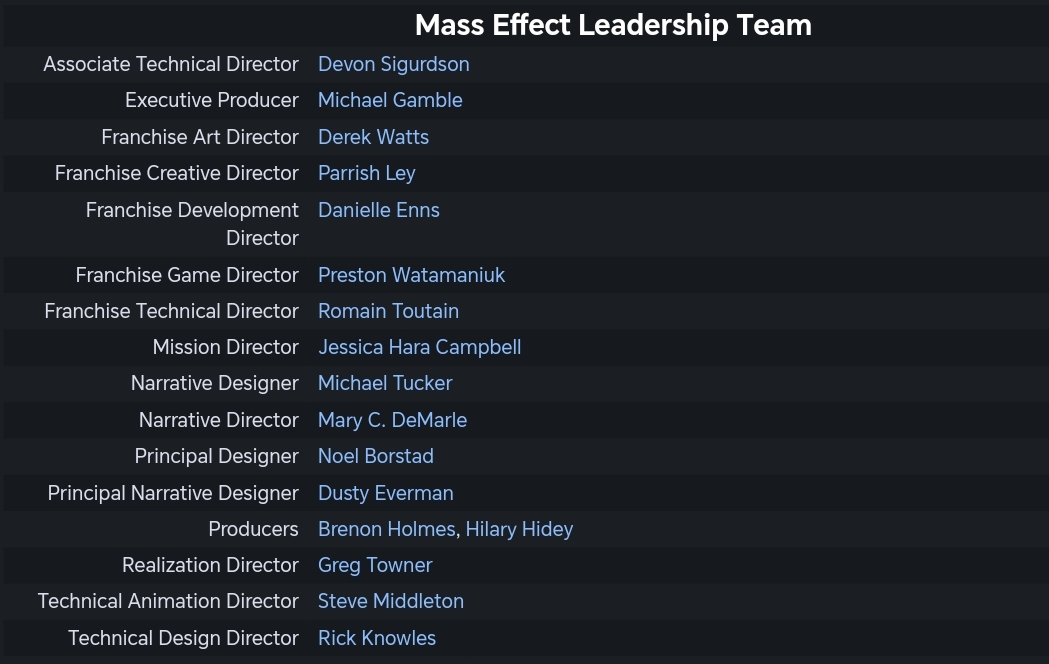Click Dusty Everman link
The image size is (1049, 664).
[x=385, y=493]
